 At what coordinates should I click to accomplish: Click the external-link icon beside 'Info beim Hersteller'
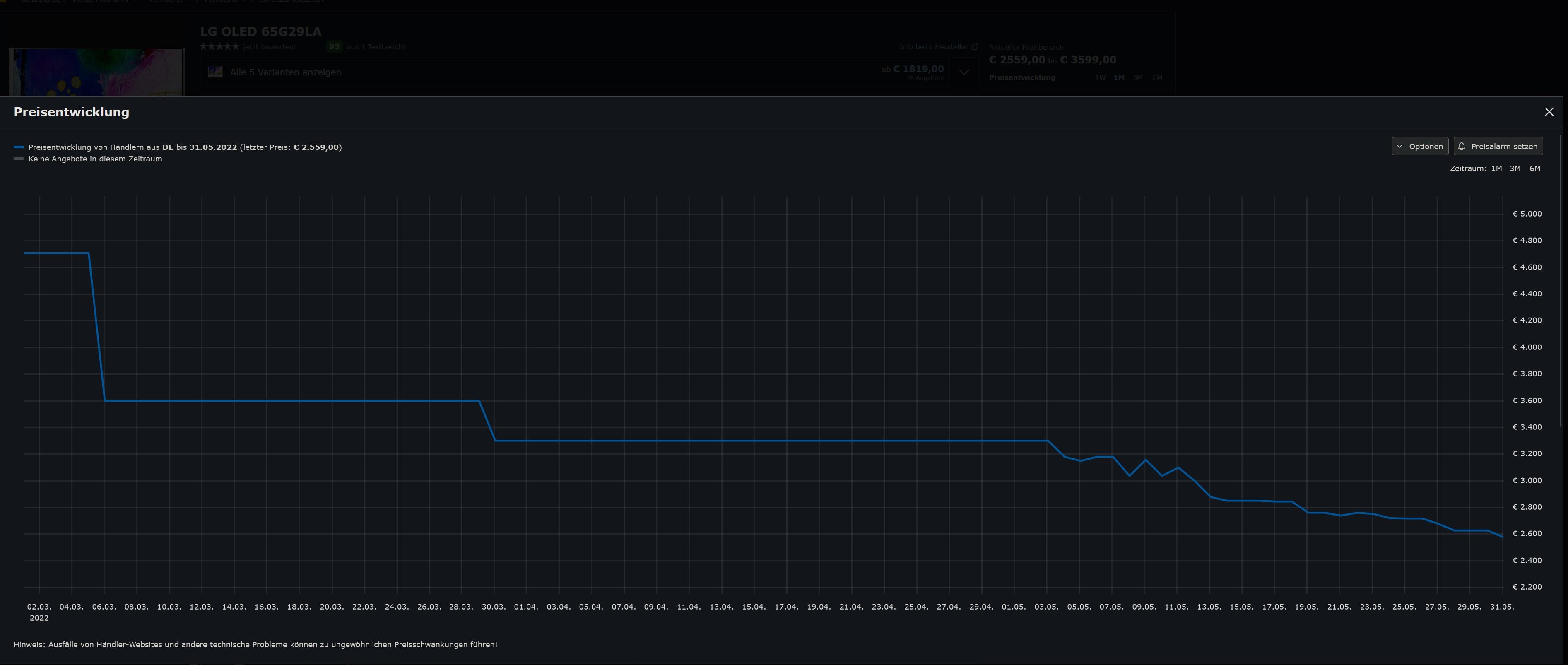975,47
